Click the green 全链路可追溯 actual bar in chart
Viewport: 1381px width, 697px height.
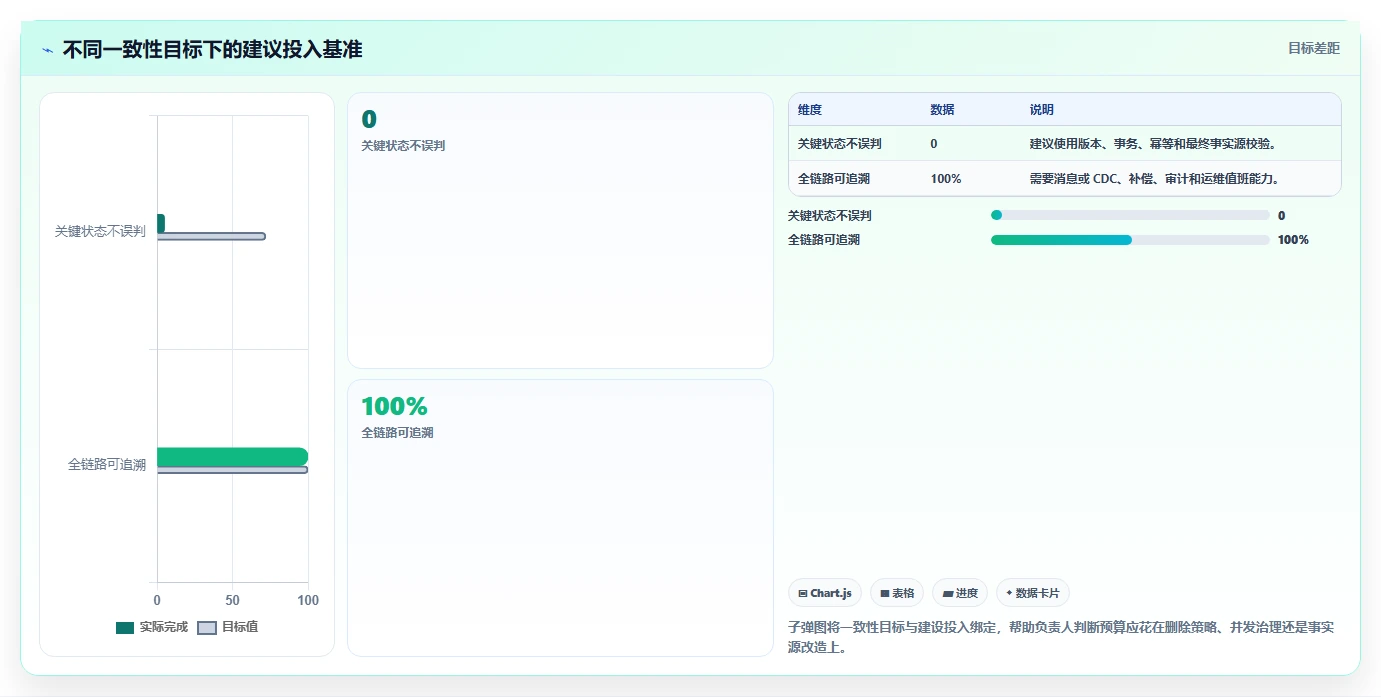point(232,457)
